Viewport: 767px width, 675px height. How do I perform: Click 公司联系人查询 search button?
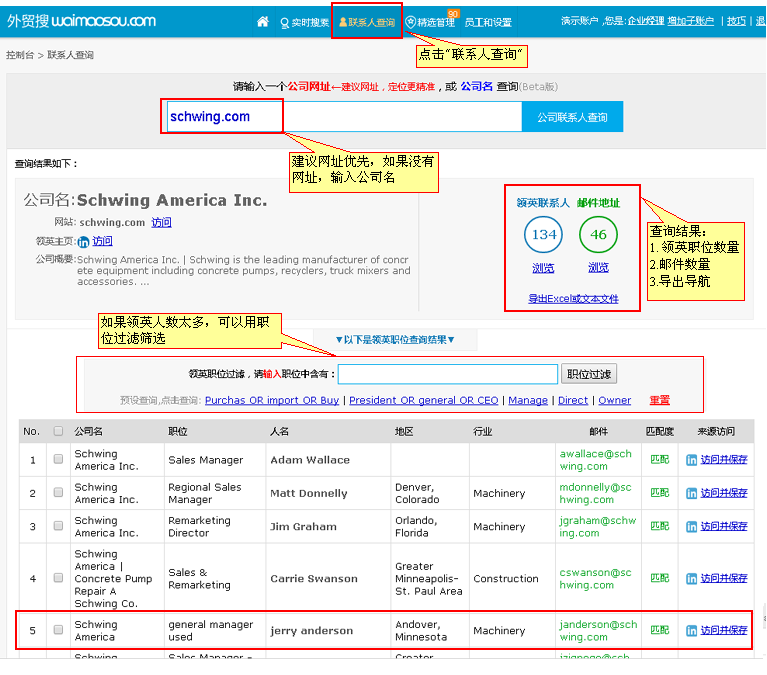tap(572, 117)
